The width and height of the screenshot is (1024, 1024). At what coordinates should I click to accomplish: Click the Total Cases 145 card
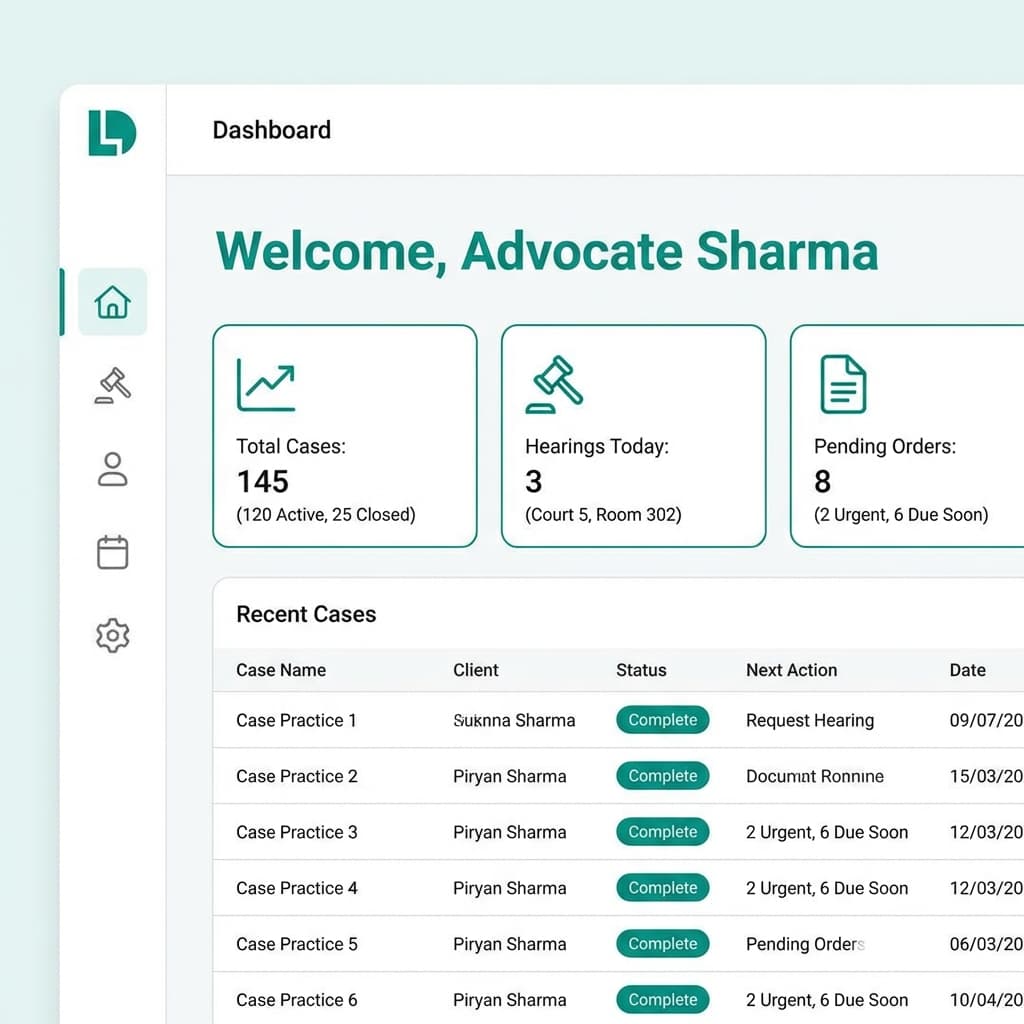pos(344,435)
